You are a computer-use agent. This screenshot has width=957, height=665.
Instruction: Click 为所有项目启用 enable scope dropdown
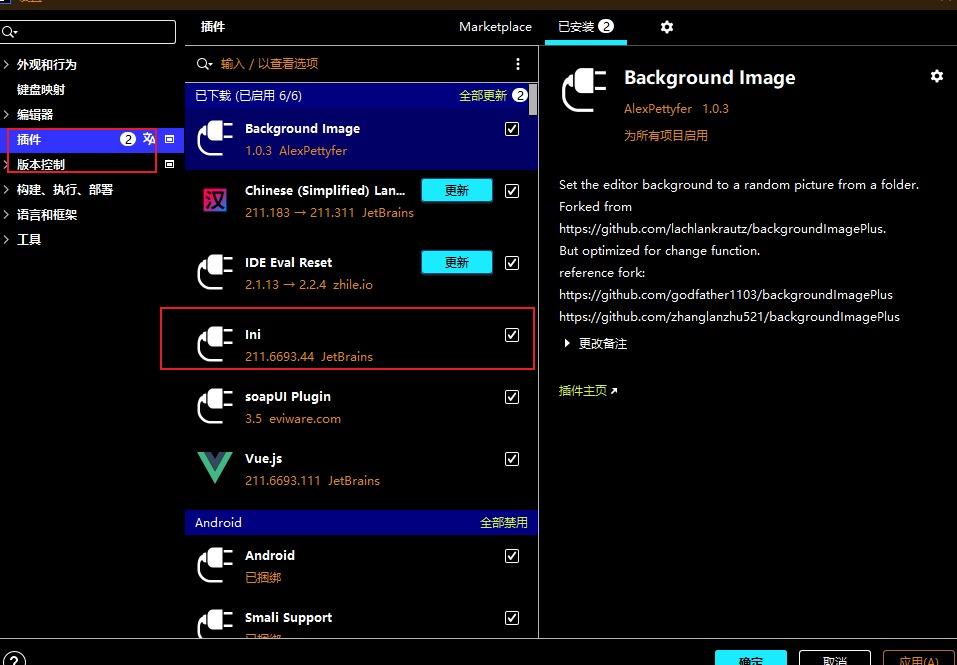click(x=665, y=135)
